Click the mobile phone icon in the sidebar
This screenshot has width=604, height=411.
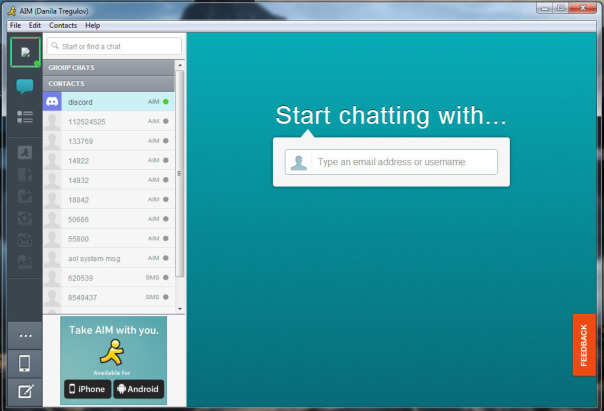click(x=25, y=363)
